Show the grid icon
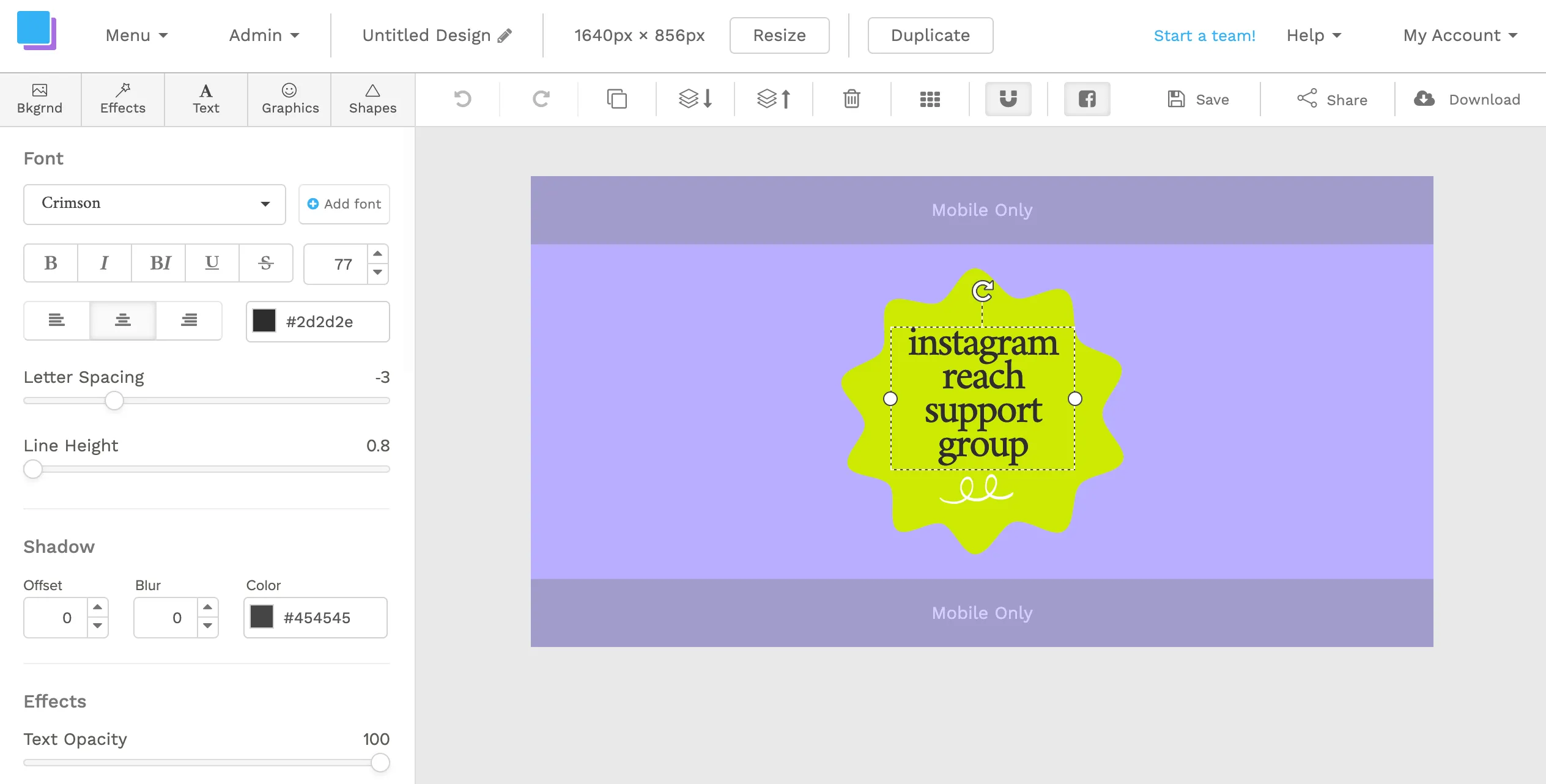1546x784 pixels. point(930,99)
